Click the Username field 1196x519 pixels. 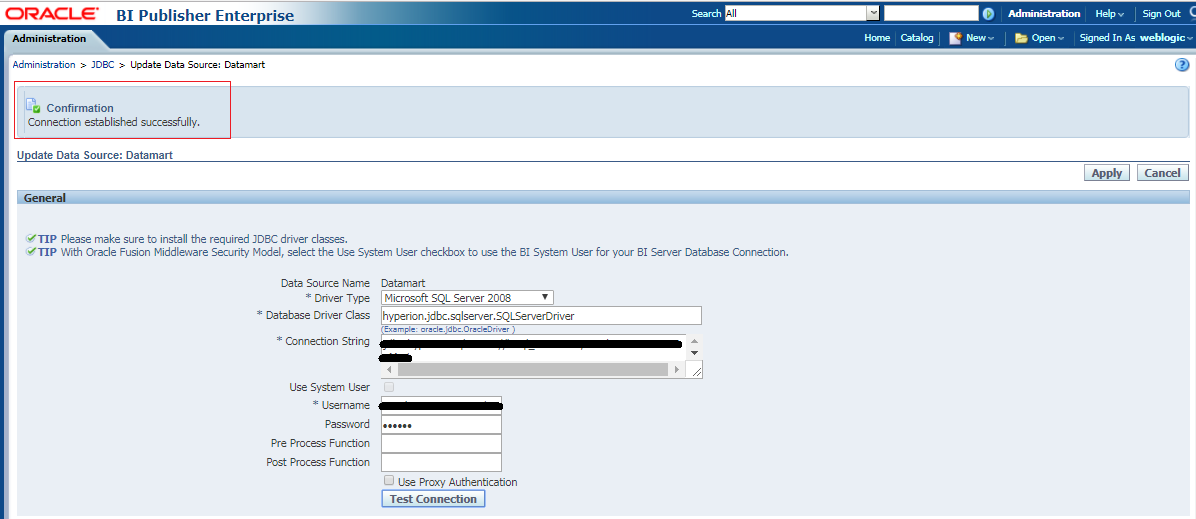coord(441,405)
